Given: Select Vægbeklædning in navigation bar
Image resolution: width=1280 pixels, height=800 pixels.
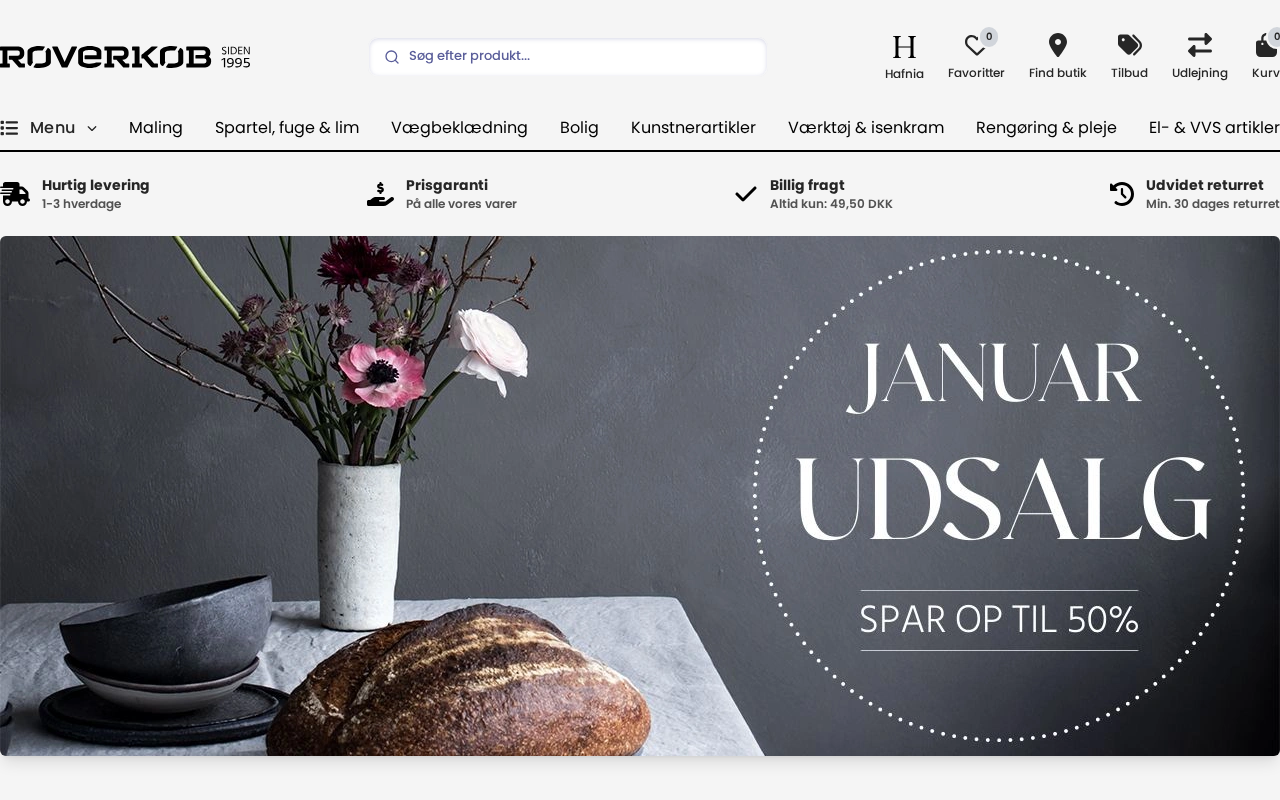Looking at the screenshot, I should tap(459, 128).
